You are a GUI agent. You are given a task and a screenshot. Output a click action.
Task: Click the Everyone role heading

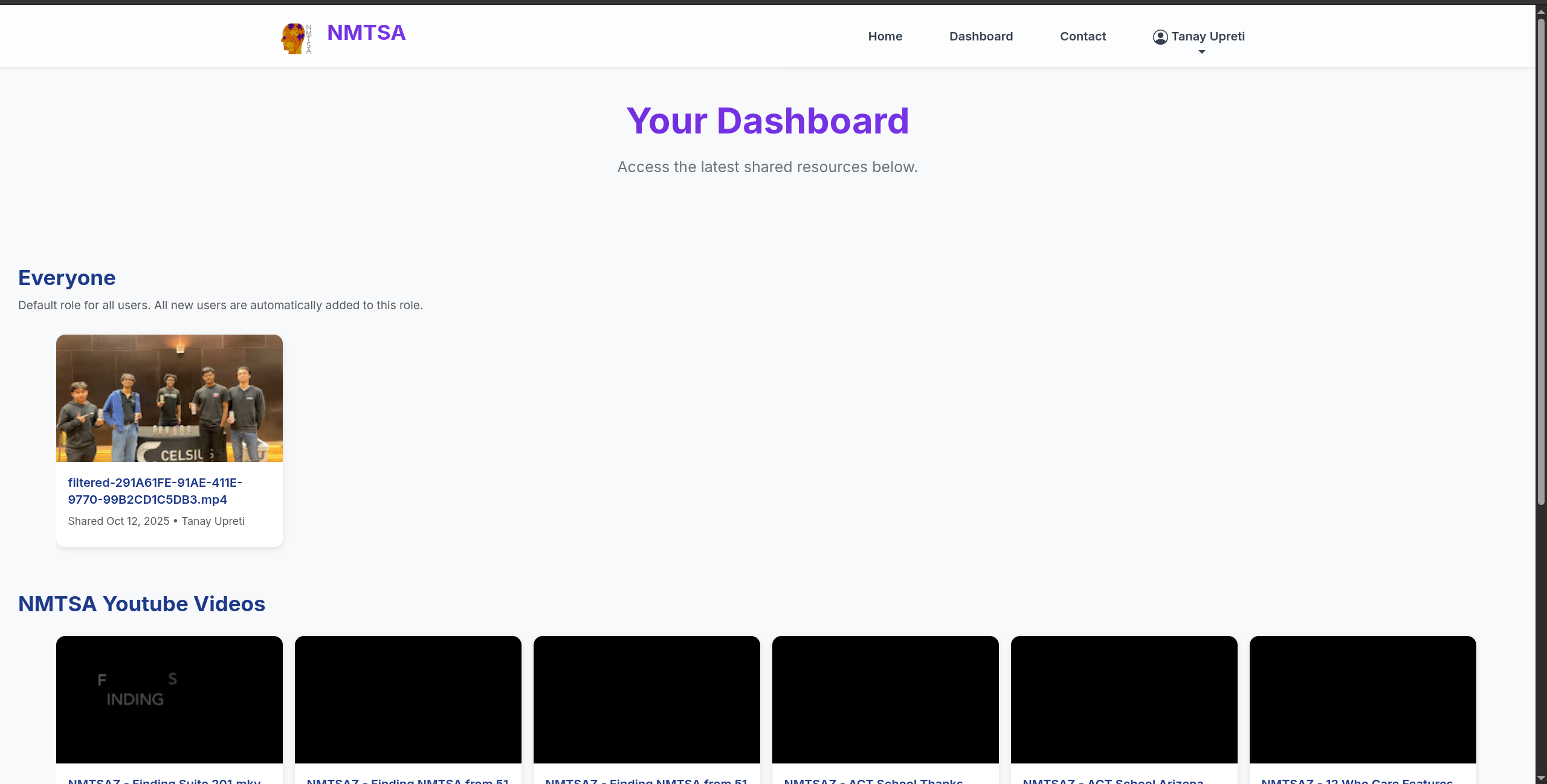click(66, 278)
